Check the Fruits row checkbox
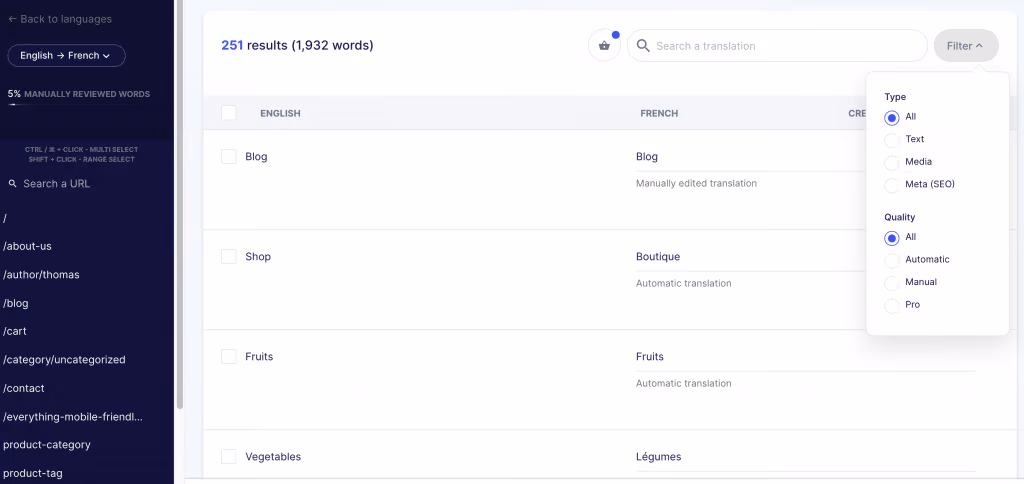The height and width of the screenshot is (484, 1024). pyautogui.click(x=229, y=357)
